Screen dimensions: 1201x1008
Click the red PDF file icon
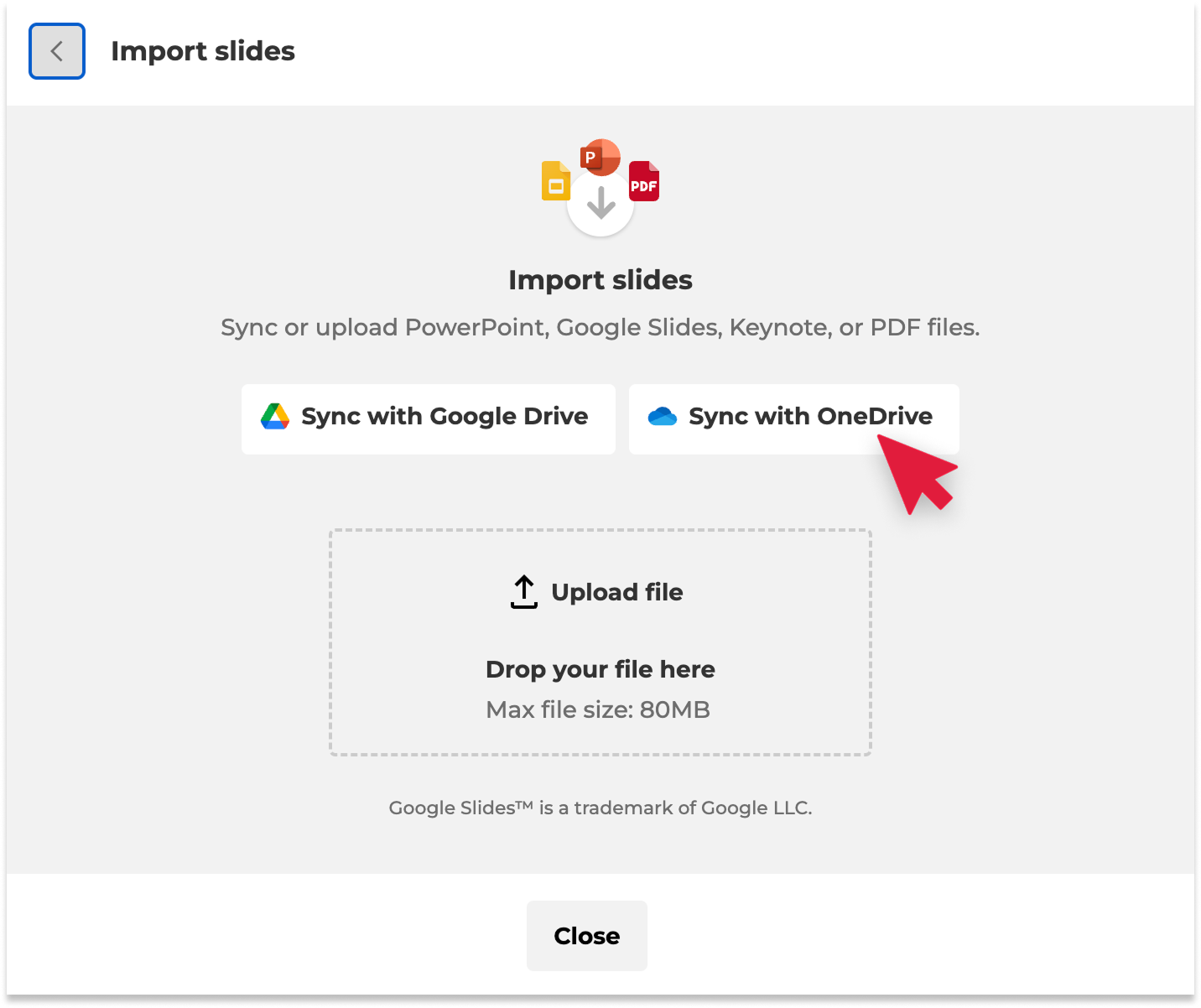point(644,181)
